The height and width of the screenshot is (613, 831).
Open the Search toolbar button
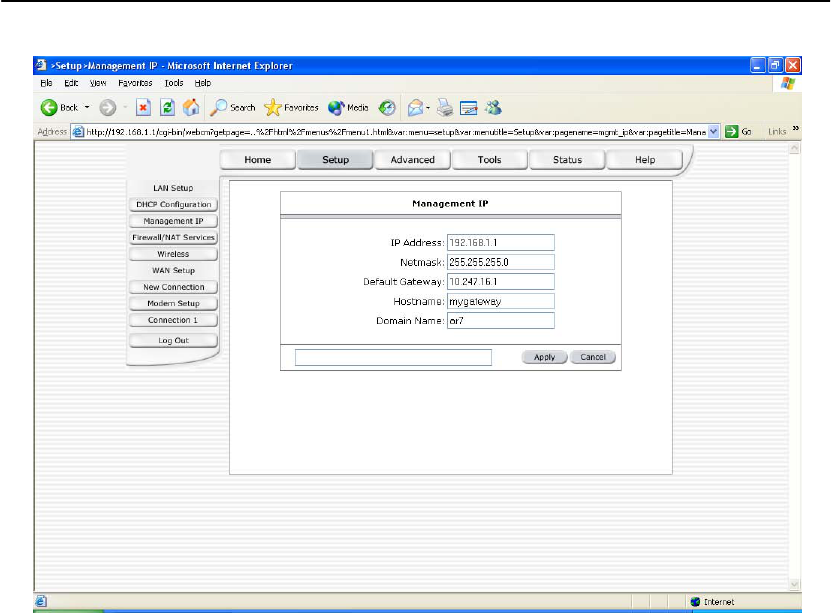click(233, 108)
